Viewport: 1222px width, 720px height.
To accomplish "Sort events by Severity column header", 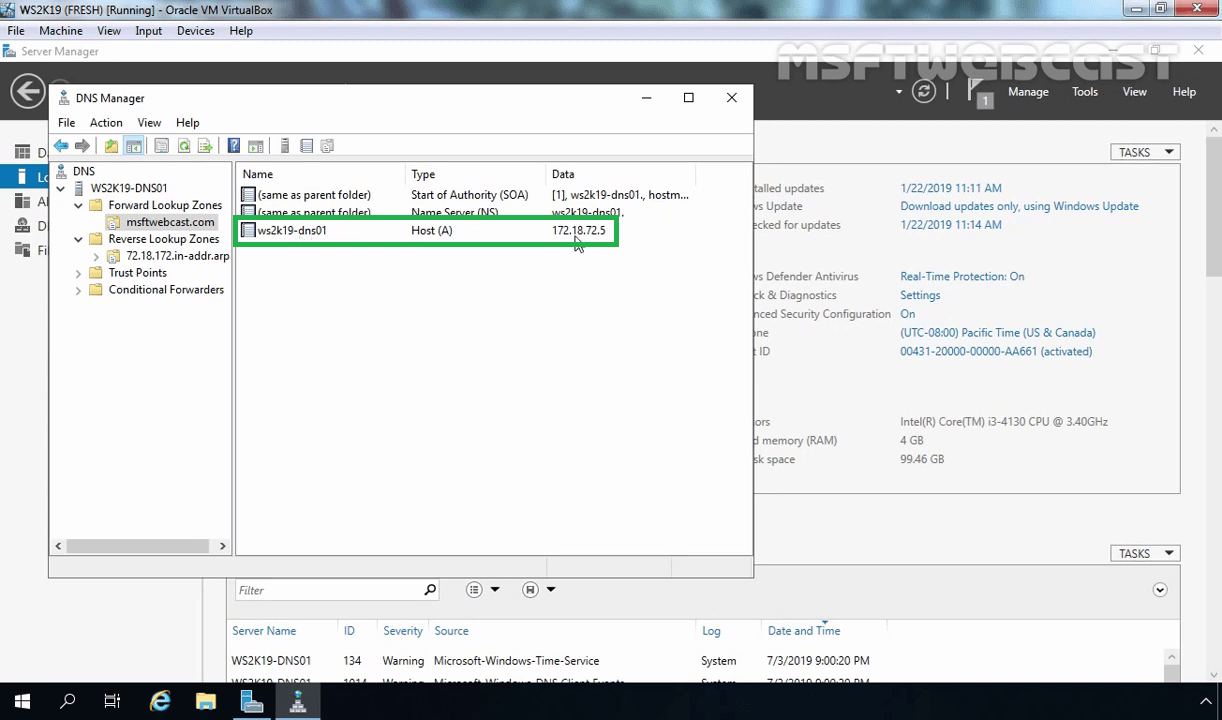I will 403,631.
